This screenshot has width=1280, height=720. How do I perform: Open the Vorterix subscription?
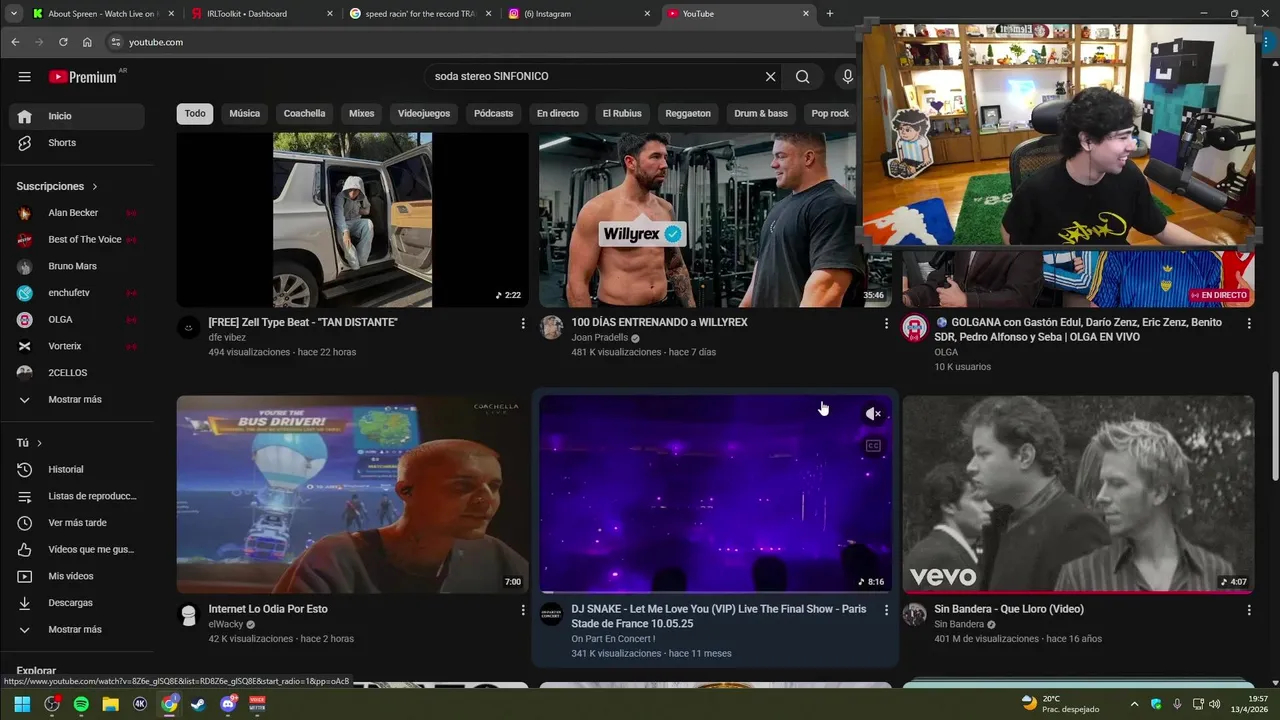pyautogui.click(x=76, y=346)
